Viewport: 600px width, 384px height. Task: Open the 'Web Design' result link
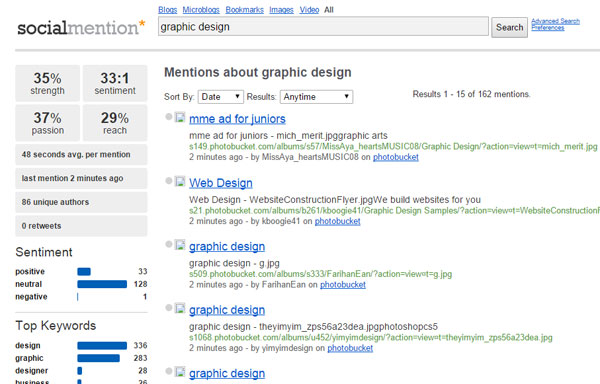[221, 183]
